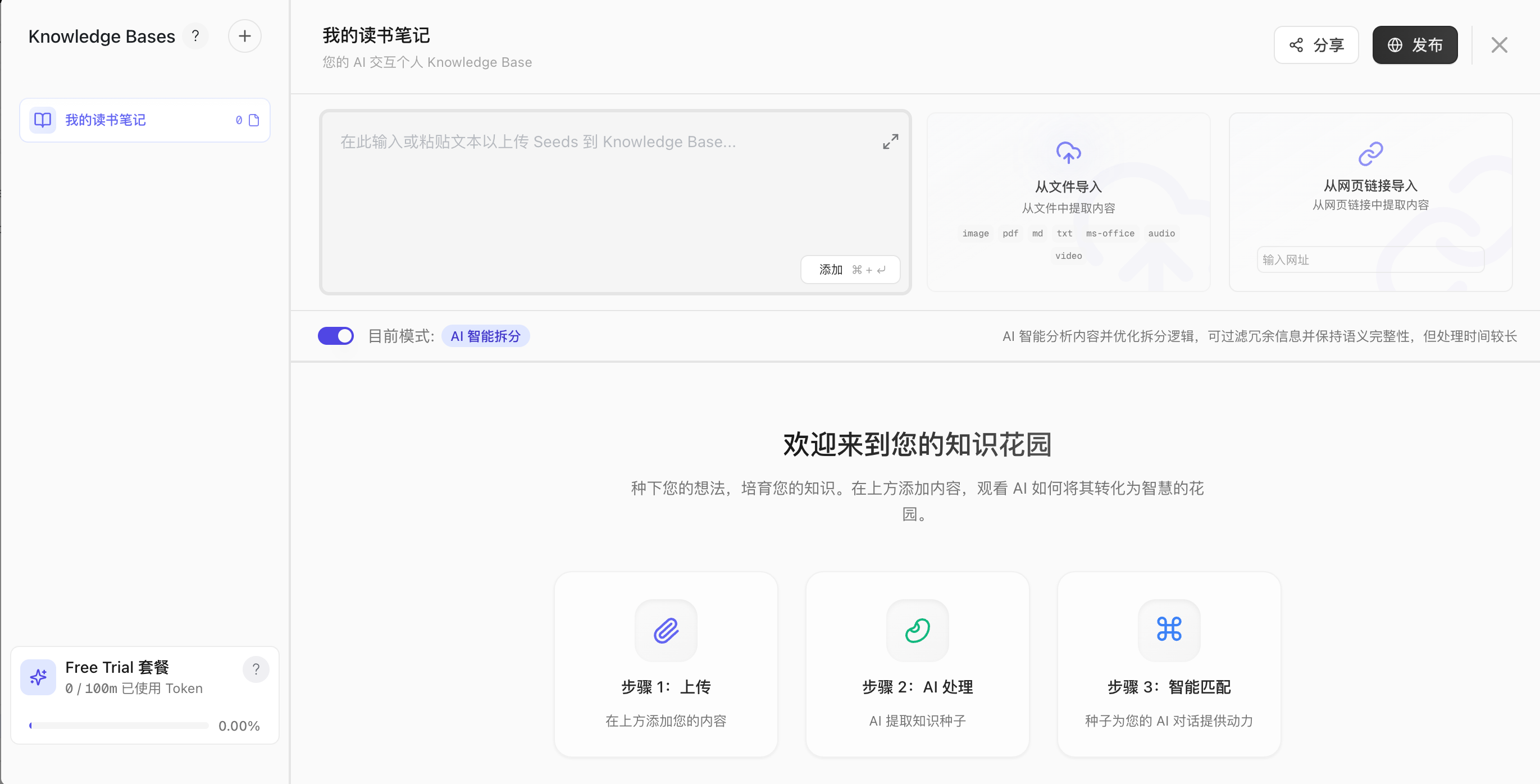The width and height of the screenshot is (1540, 784).
Task: Click the seed icon in 步骤 2 card
Action: [x=917, y=630]
